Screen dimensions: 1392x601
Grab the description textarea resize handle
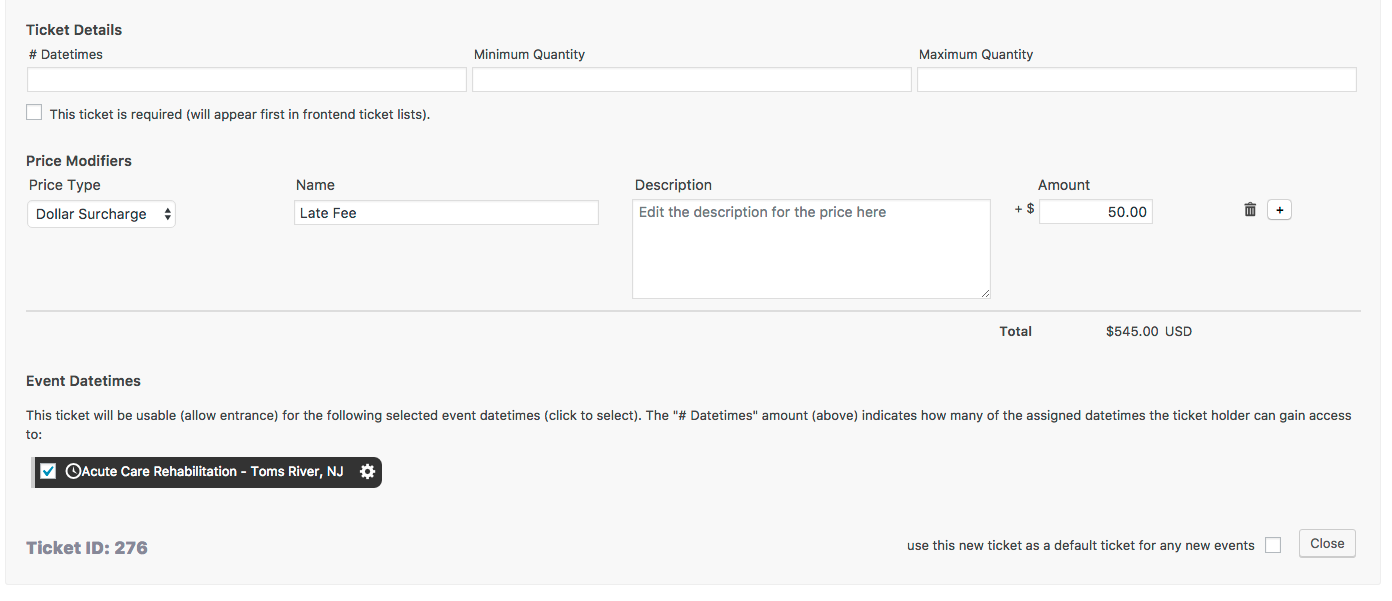985,293
